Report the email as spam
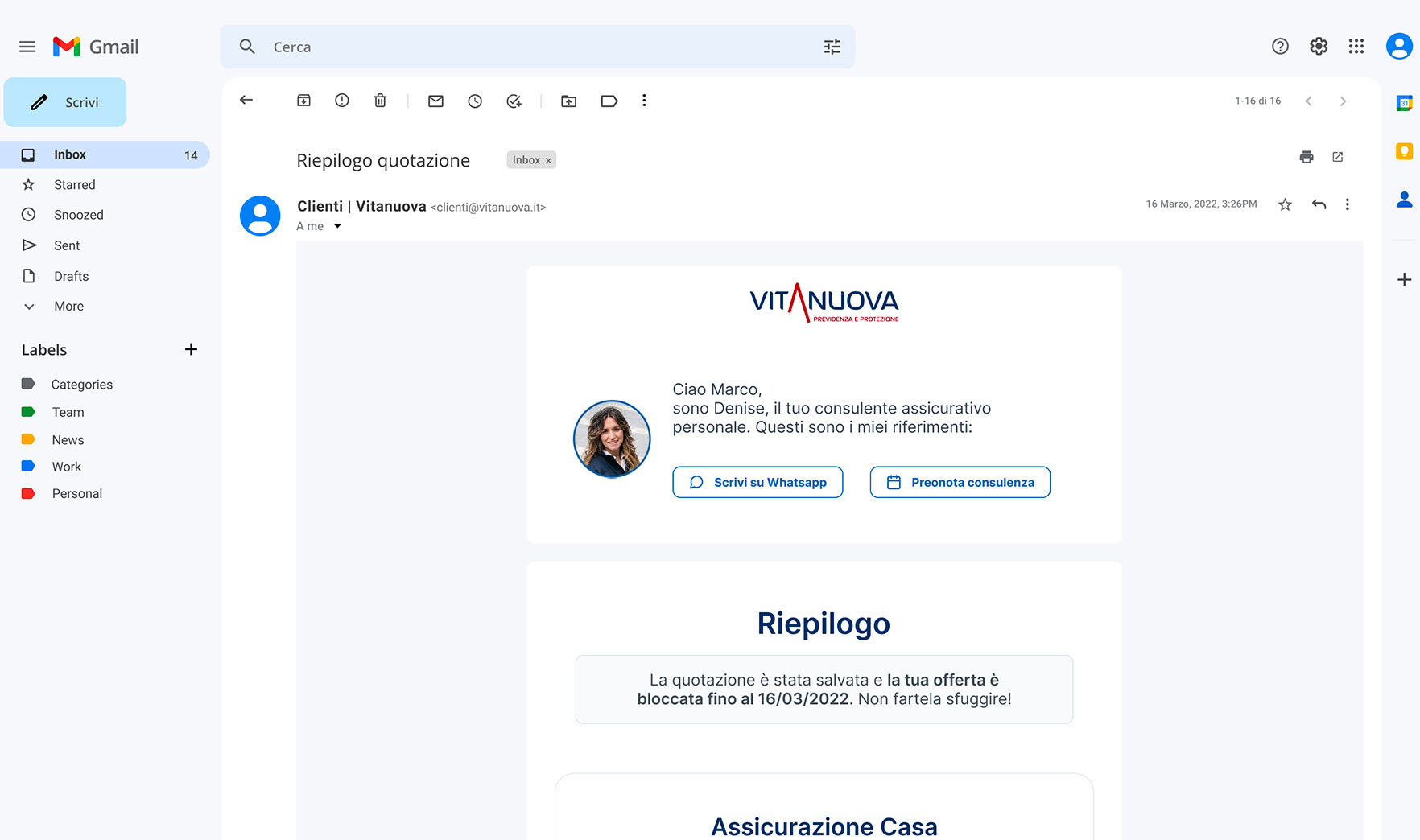 pyautogui.click(x=342, y=101)
